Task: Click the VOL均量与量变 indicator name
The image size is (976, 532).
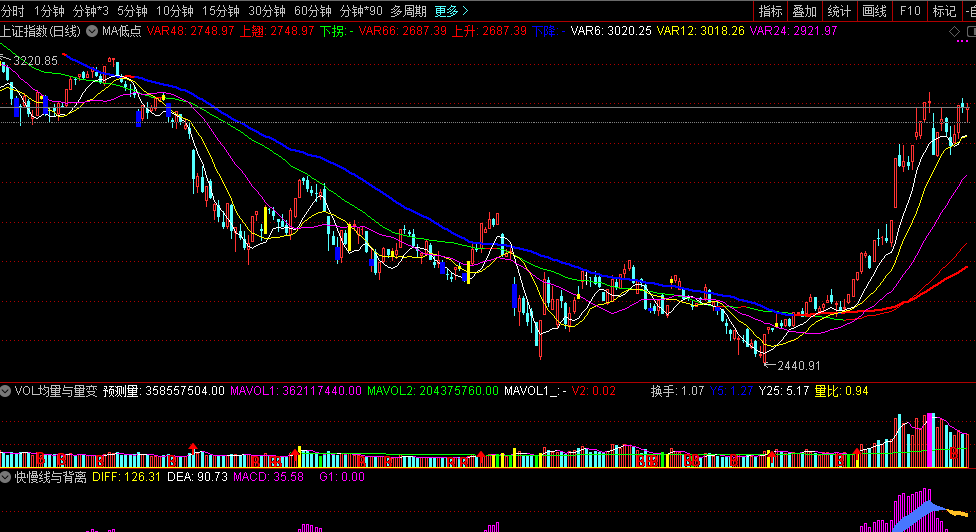Action: 56,391
